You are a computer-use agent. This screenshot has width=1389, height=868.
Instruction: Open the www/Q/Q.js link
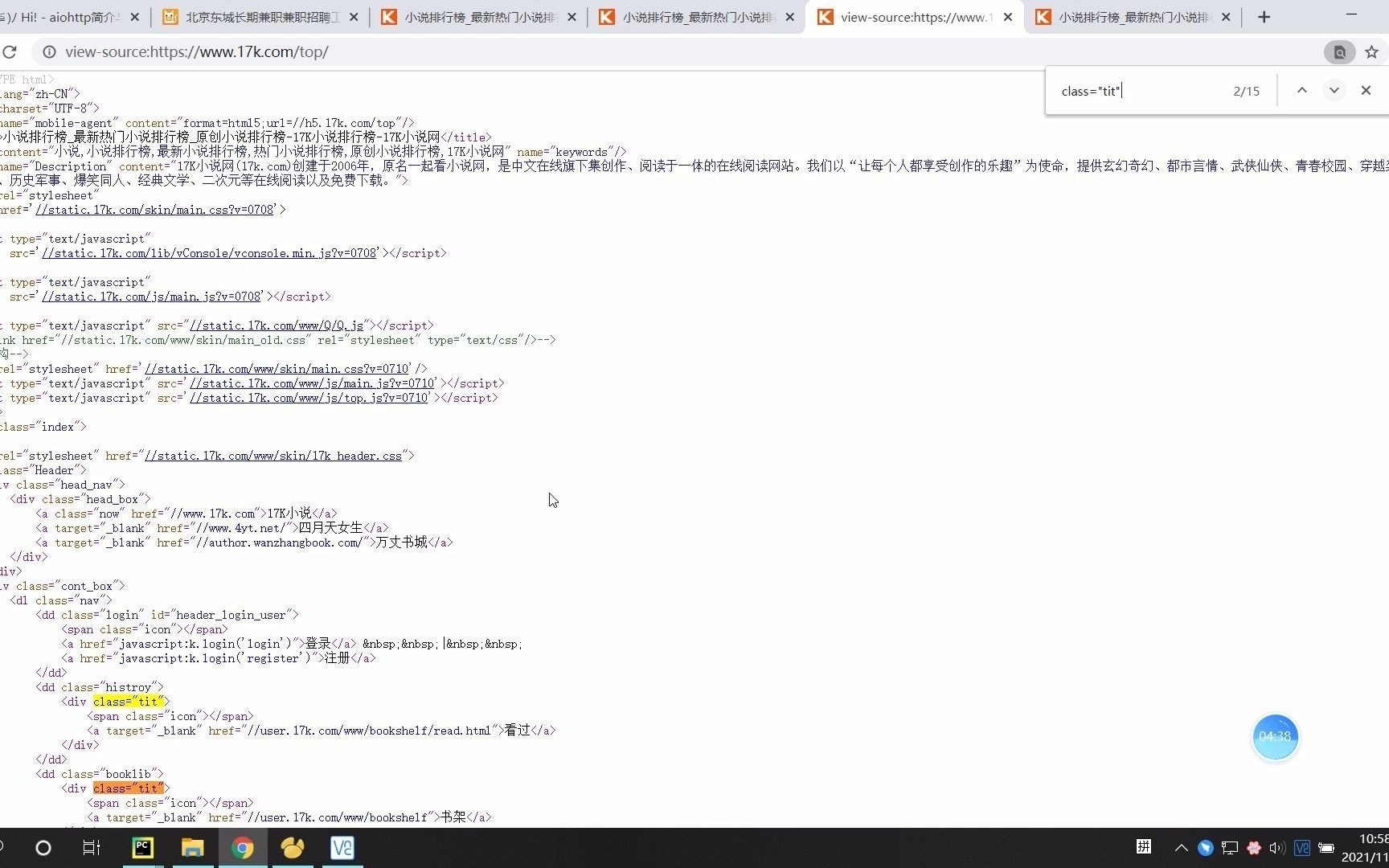(277, 325)
